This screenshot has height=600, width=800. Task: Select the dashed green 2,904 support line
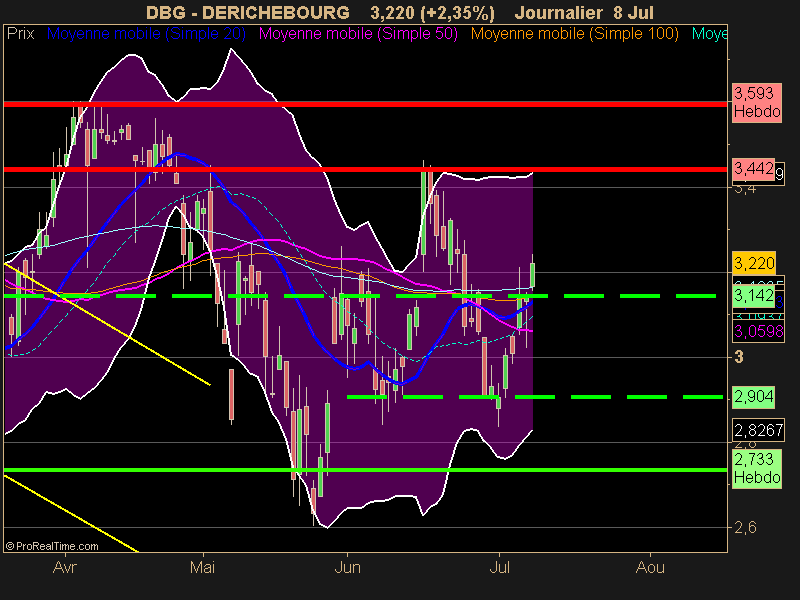pos(535,396)
